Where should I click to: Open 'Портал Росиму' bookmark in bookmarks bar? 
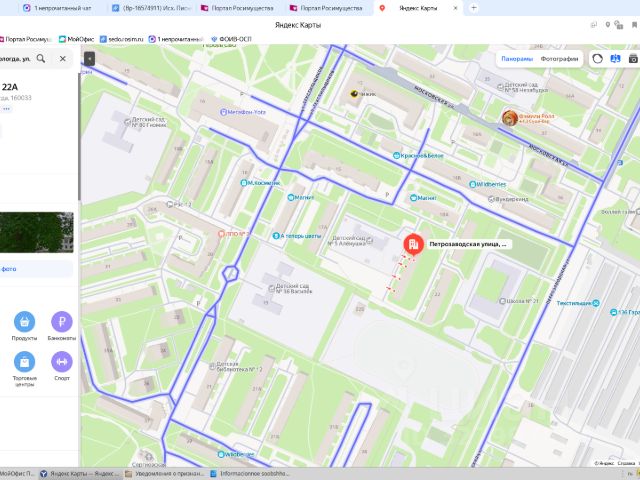[25, 39]
